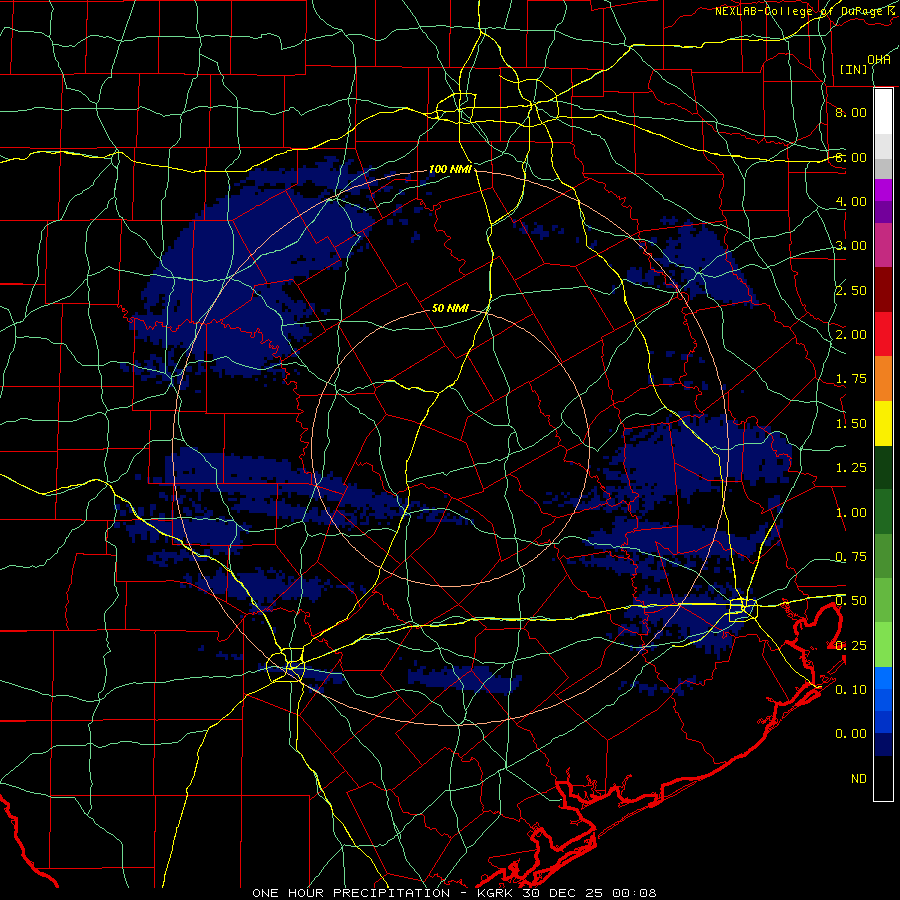900x900 pixels.
Task: Click the 2.00 legend value
Action: point(850,335)
